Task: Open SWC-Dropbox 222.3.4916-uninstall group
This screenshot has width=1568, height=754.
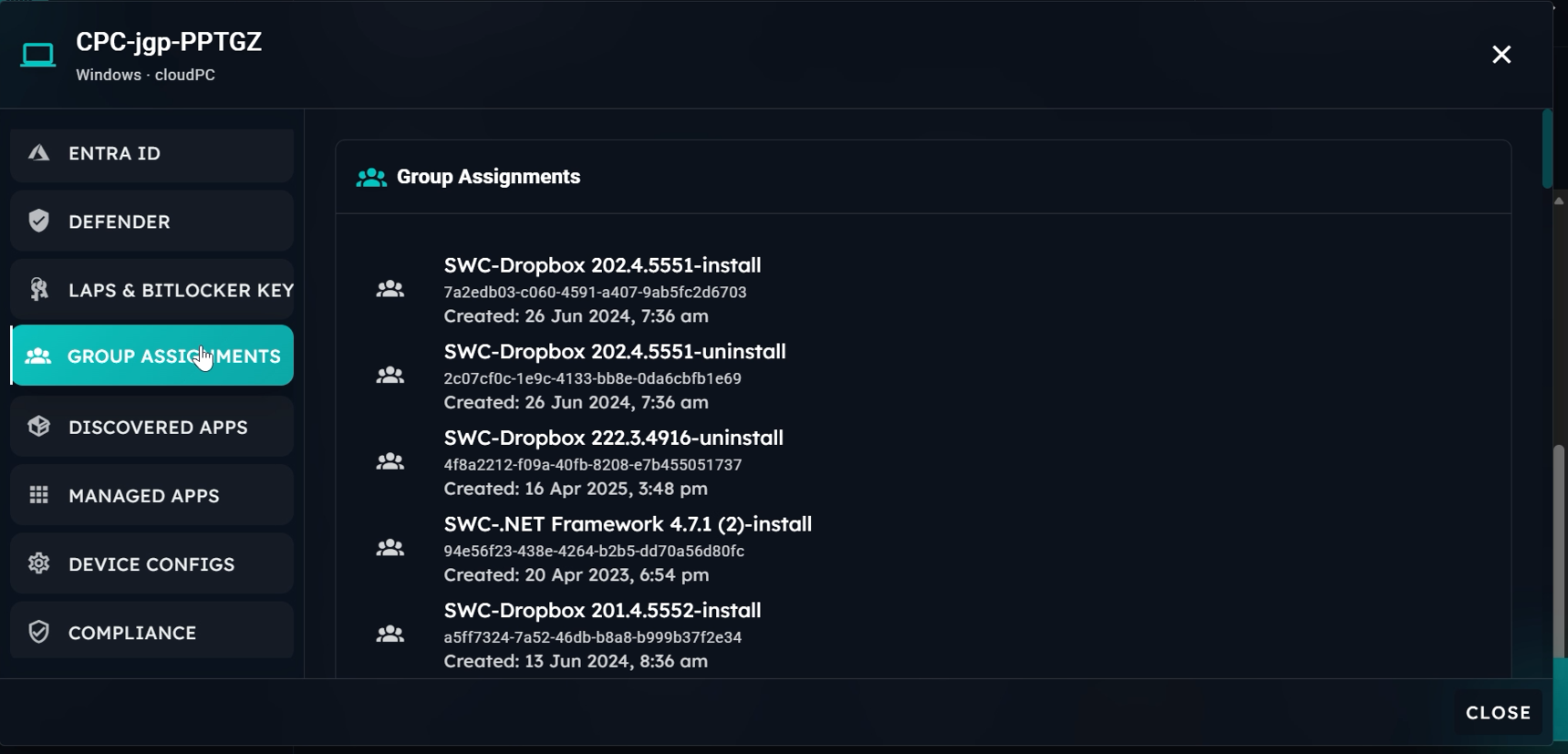Action: pos(613,439)
